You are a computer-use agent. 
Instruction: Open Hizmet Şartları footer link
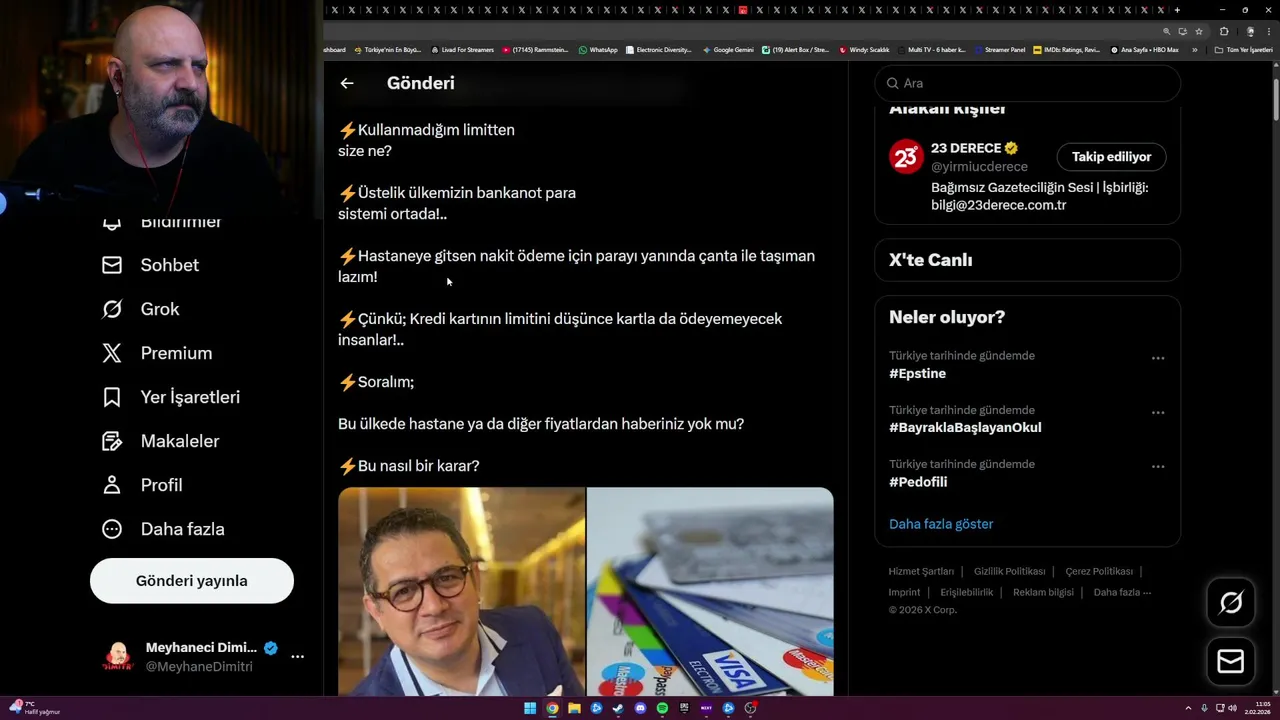tap(921, 572)
